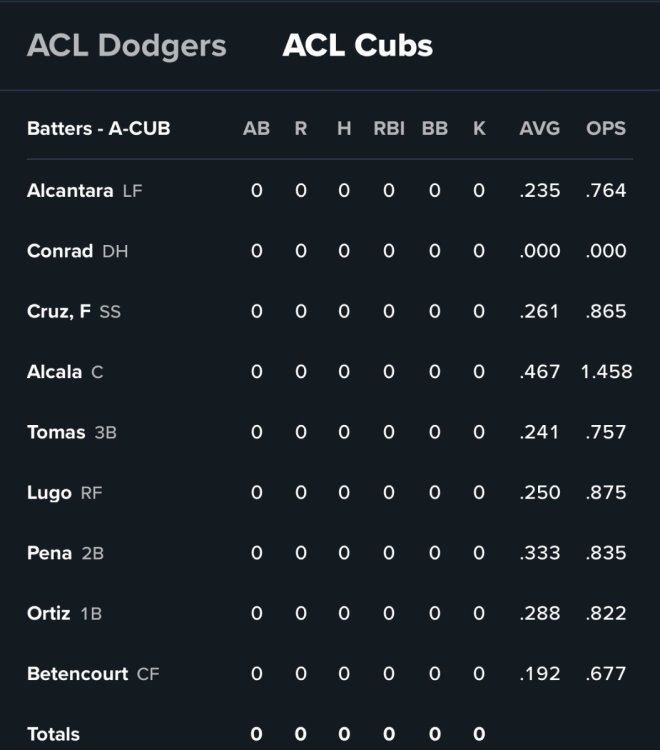Open Alcantara's player profile
The height and width of the screenshot is (750, 660).
tap(70, 190)
